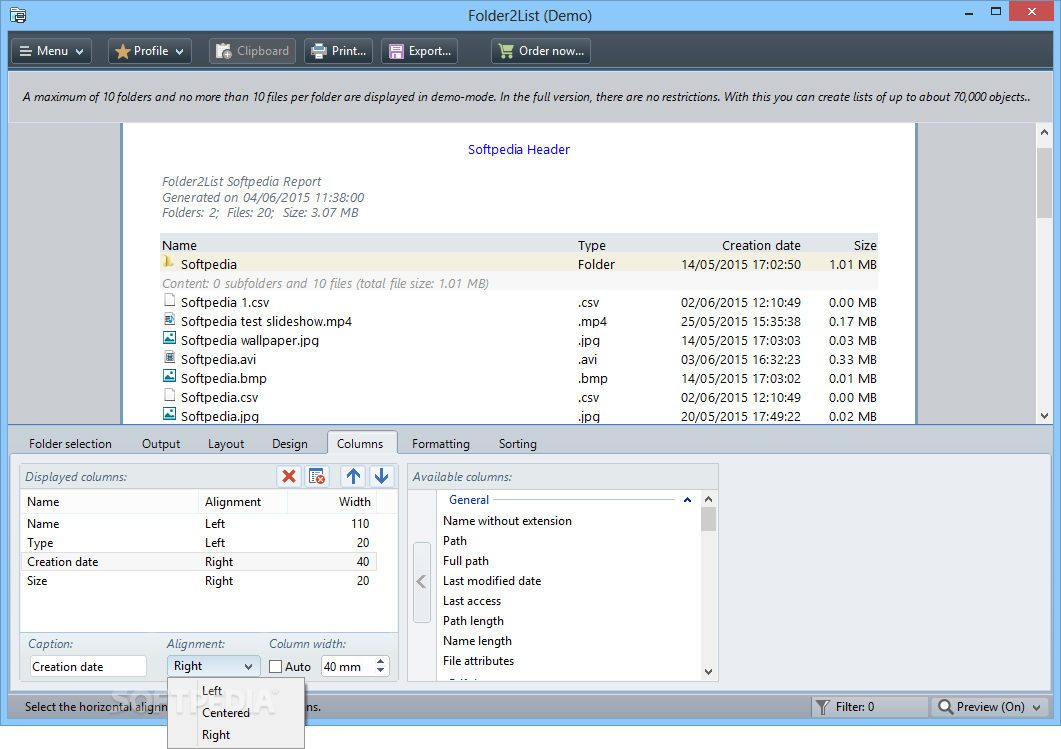The image size is (1061, 749).
Task: Choose Centered in alignment dropdown list
Action: [226, 713]
